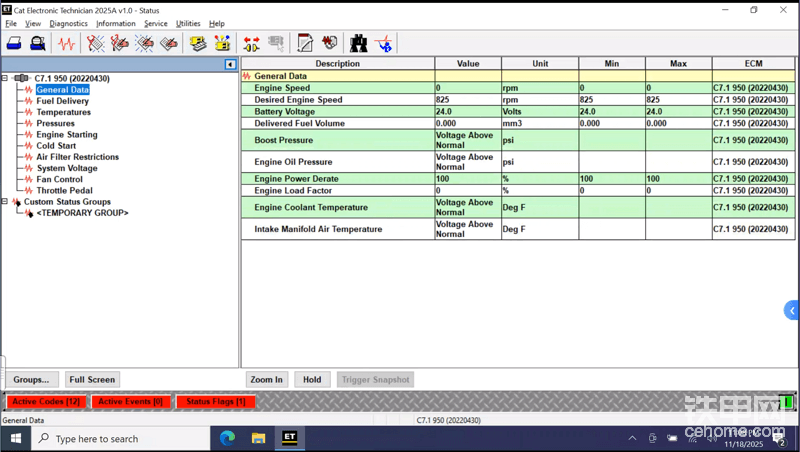Open Microsoft Edge from the taskbar
This screenshot has width=800, height=452.
(227, 438)
